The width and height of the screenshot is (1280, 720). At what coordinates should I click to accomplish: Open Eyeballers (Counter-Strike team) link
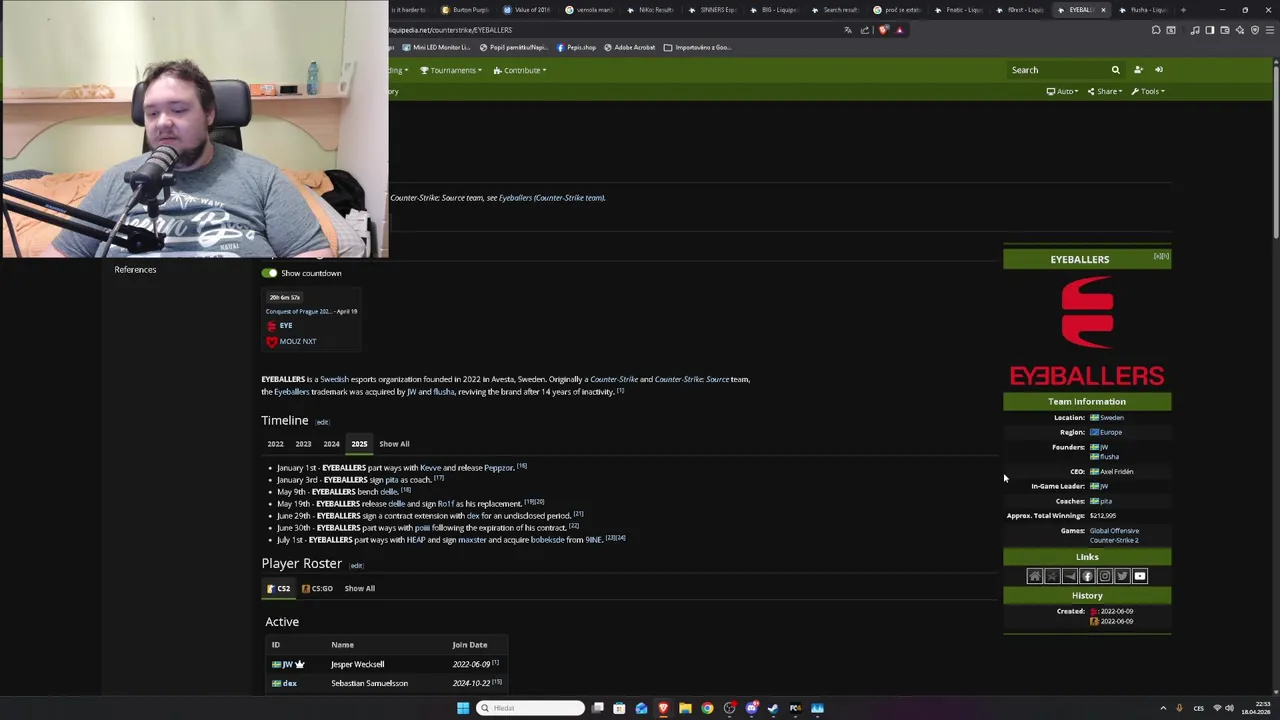pyautogui.click(x=552, y=198)
